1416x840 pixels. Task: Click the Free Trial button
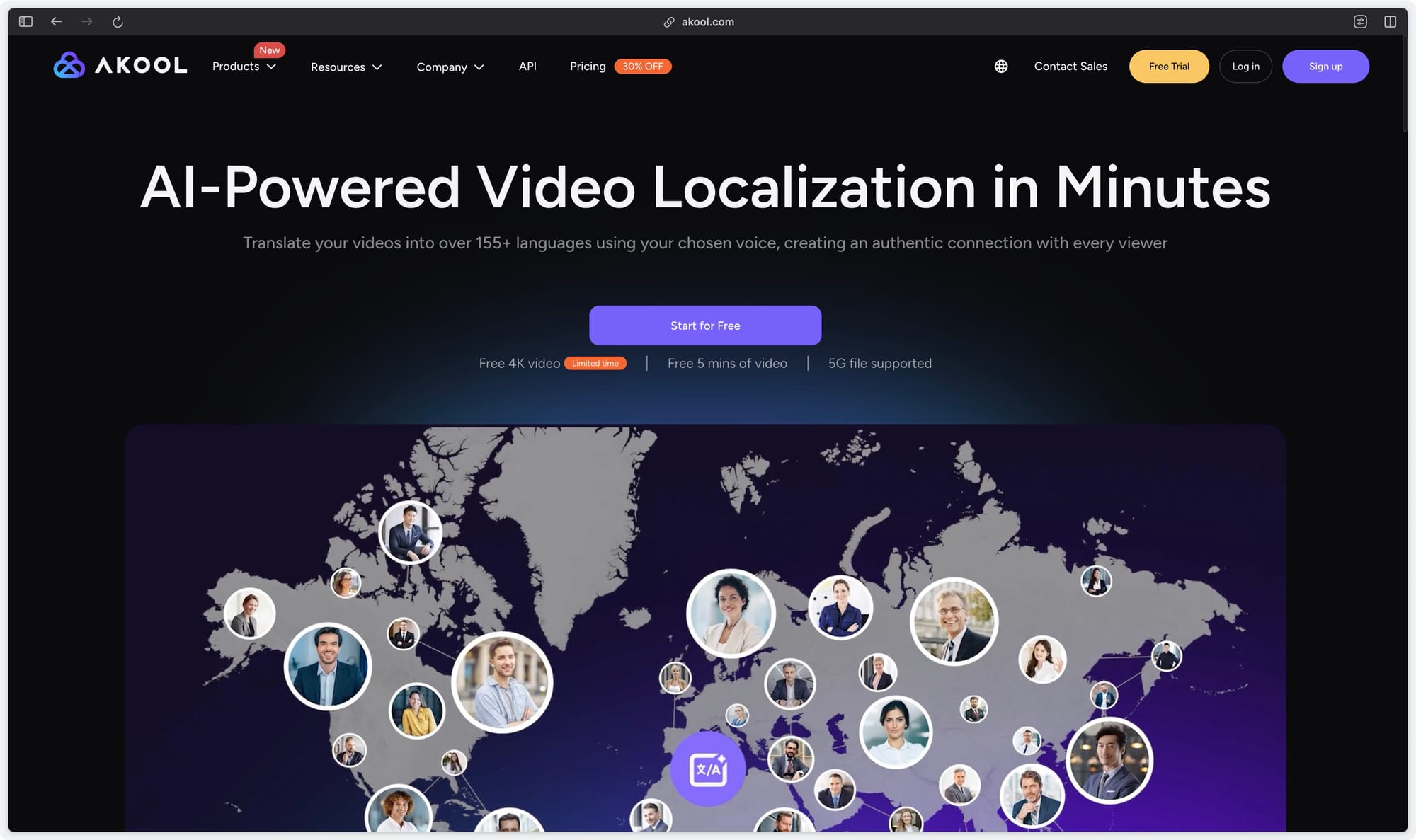[x=1169, y=66]
